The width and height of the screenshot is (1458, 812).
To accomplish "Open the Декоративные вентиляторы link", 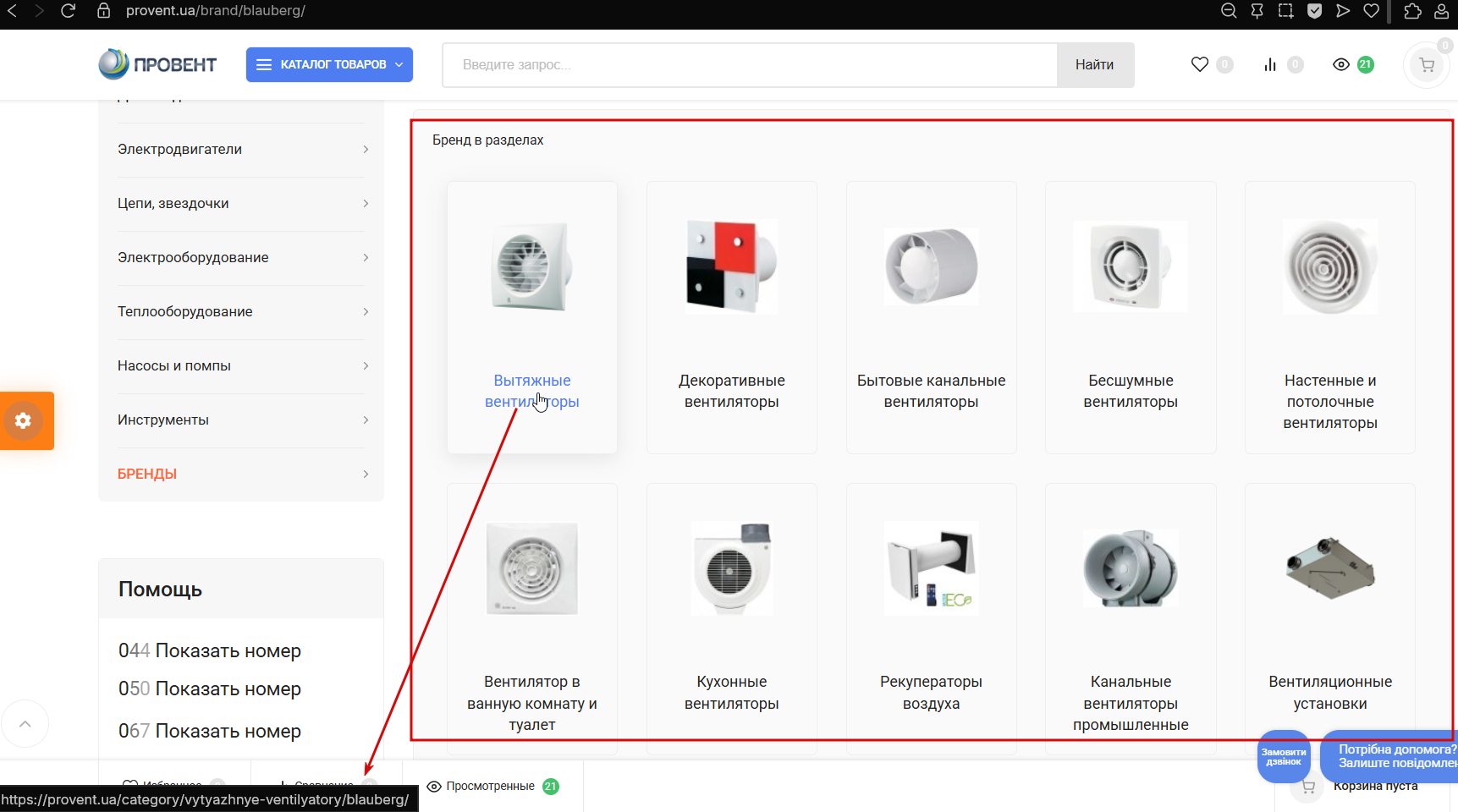I will (x=732, y=392).
